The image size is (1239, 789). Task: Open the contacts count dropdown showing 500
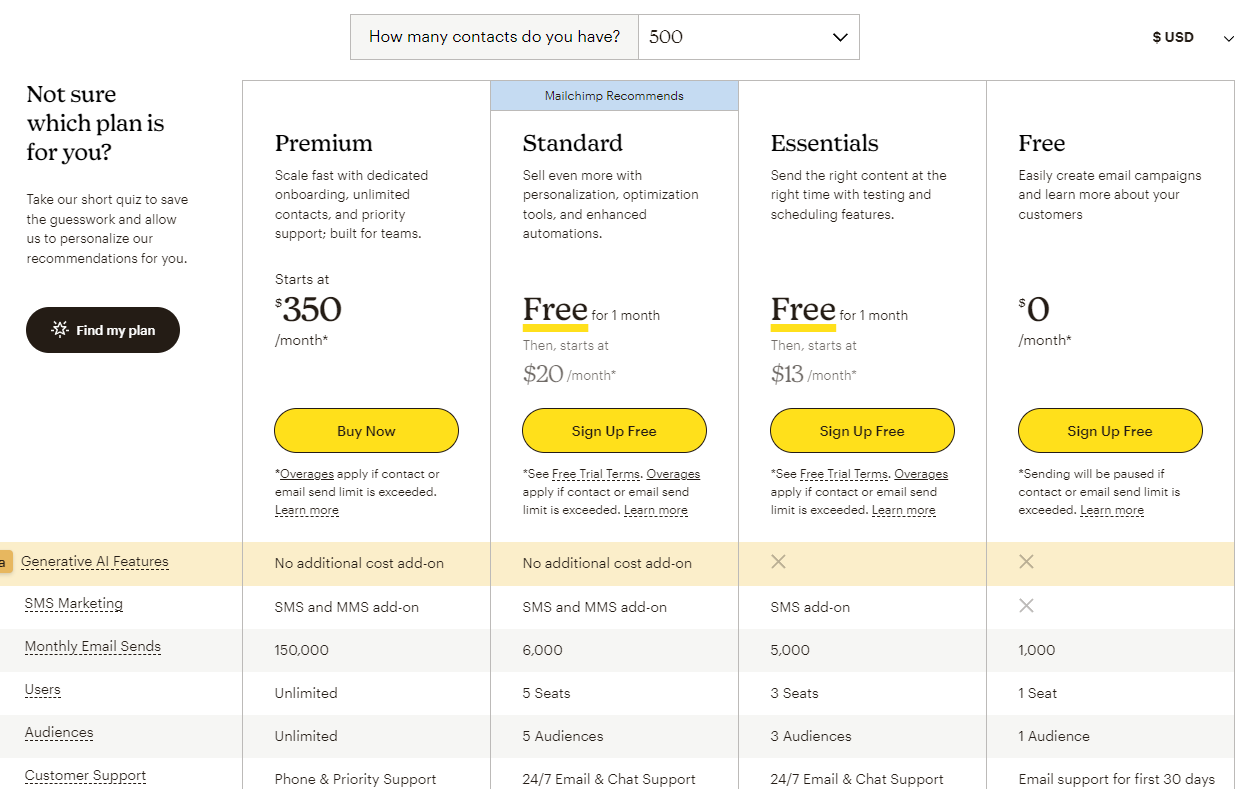pos(748,37)
